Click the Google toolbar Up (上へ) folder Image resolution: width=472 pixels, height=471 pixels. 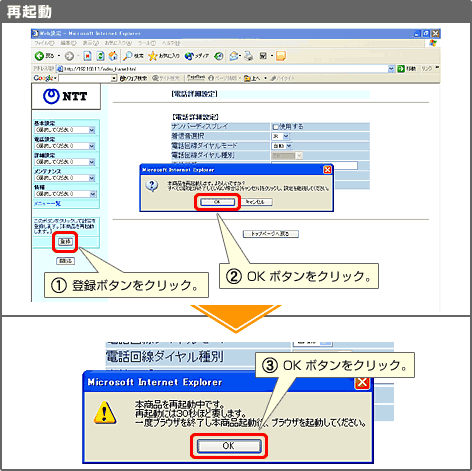tap(252, 78)
